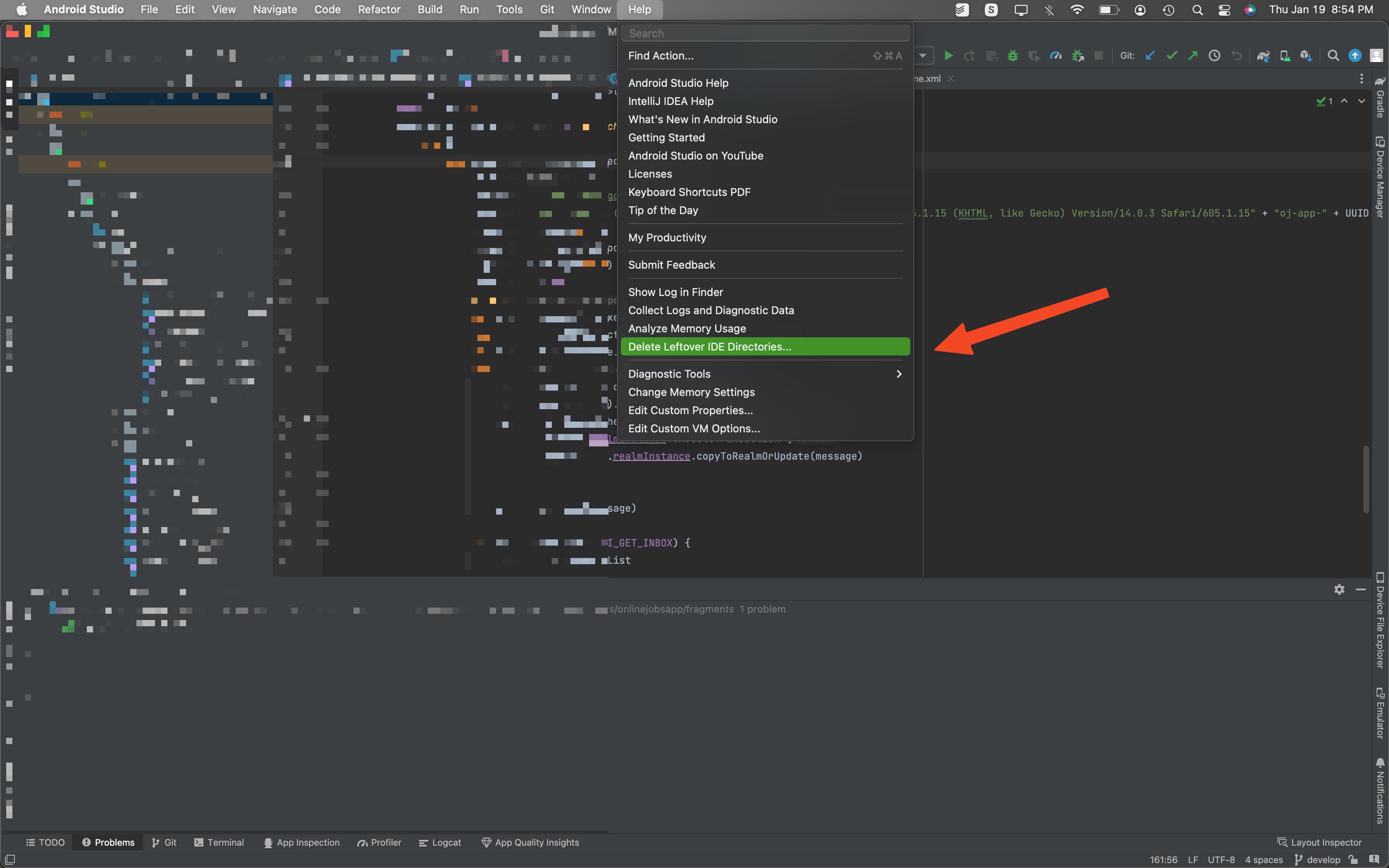This screenshot has height=868, width=1389.
Task: Click Submit Feedback menu entry
Action: point(671,265)
